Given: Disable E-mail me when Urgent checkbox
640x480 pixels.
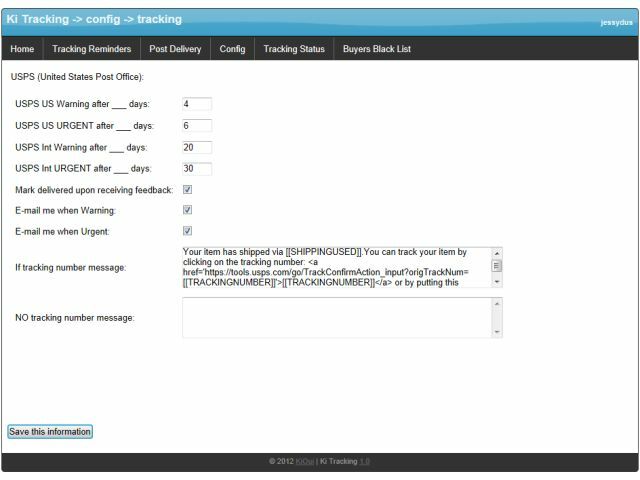Looking at the screenshot, I should click(x=187, y=231).
